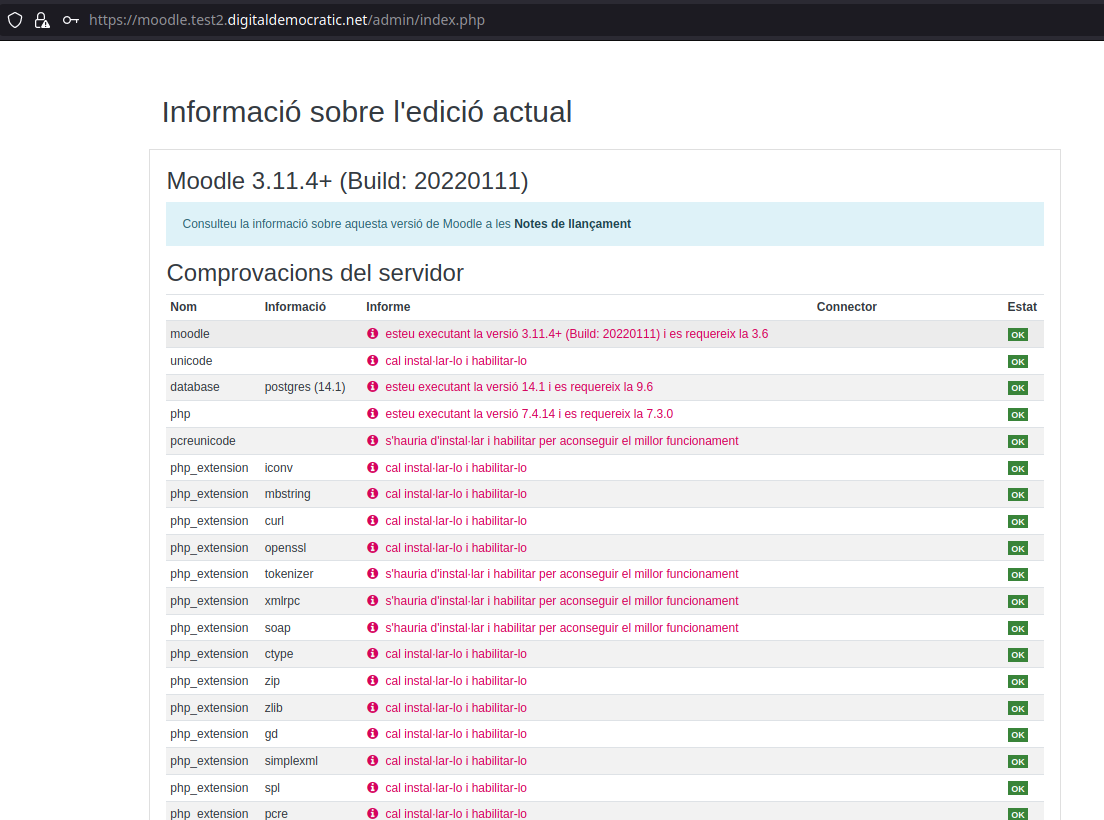Select the 'xmlrpc' extension cell
Viewport: 1104px width, 820px height.
[x=282, y=600]
